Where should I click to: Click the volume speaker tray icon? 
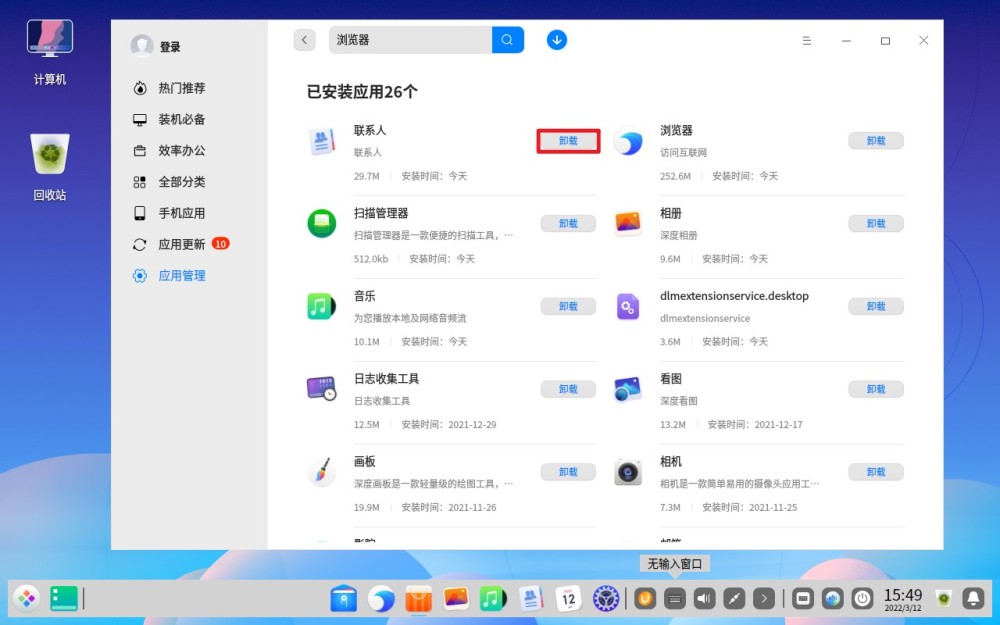point(704,598)
